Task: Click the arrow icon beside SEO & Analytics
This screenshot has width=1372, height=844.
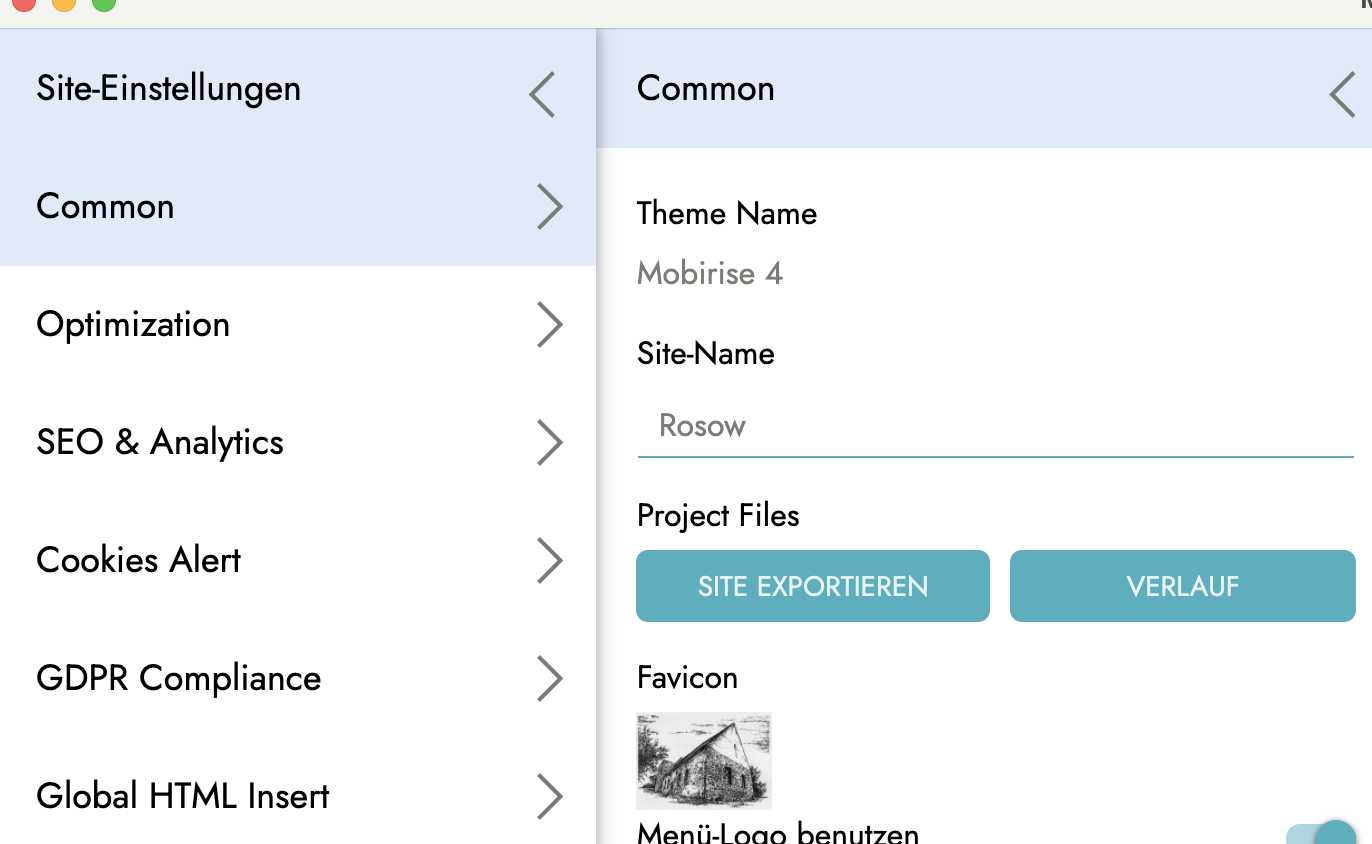Action: tap(549, 443)
